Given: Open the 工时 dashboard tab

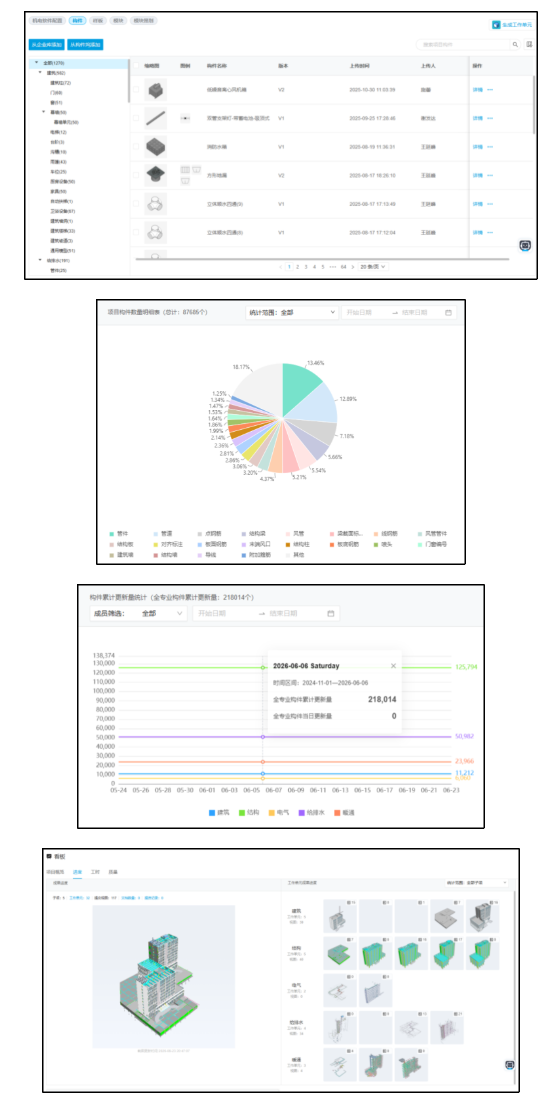Looking at the screenshot, I should (x=95, y=872).
